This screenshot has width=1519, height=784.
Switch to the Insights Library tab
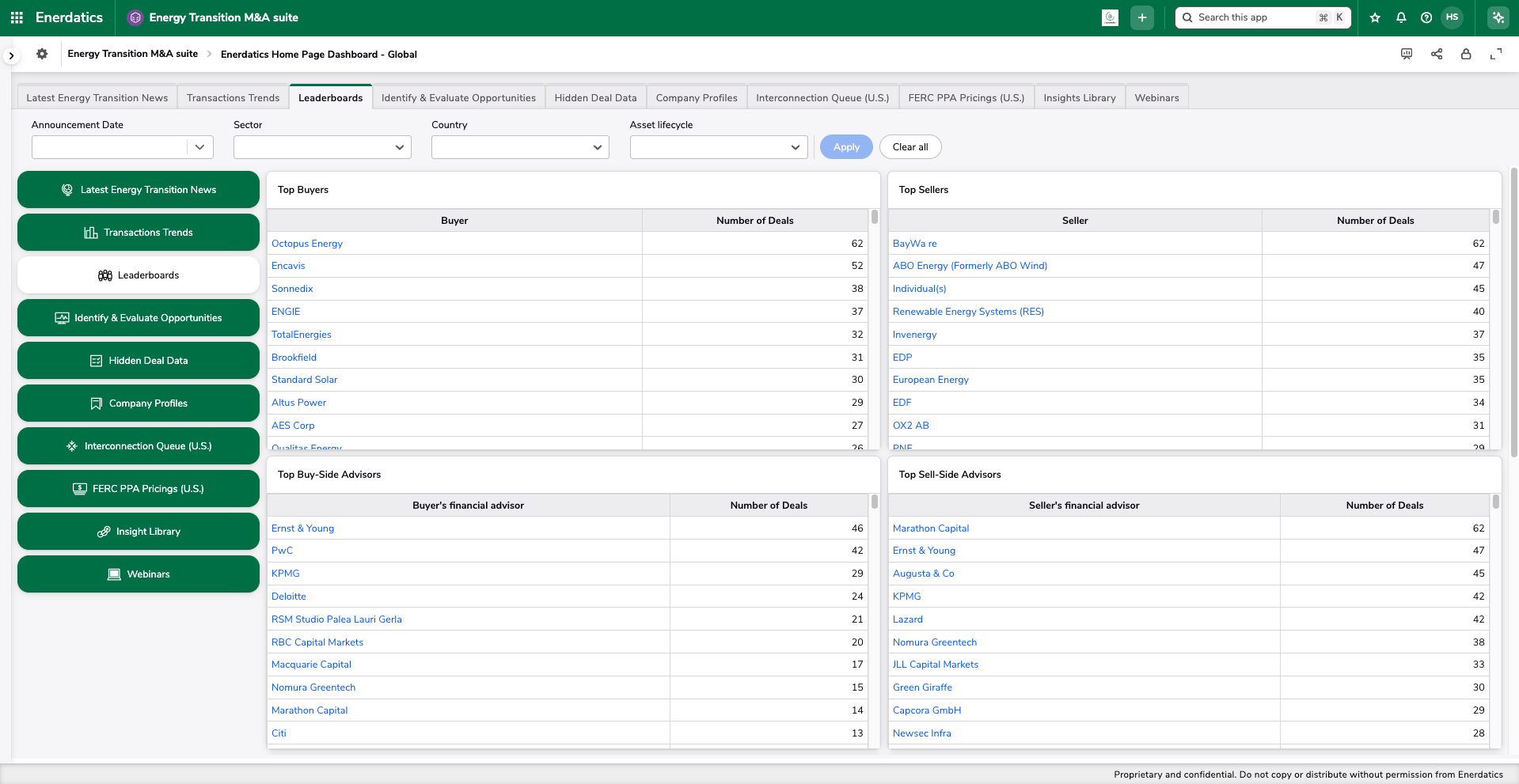[x=1080, y=97]
